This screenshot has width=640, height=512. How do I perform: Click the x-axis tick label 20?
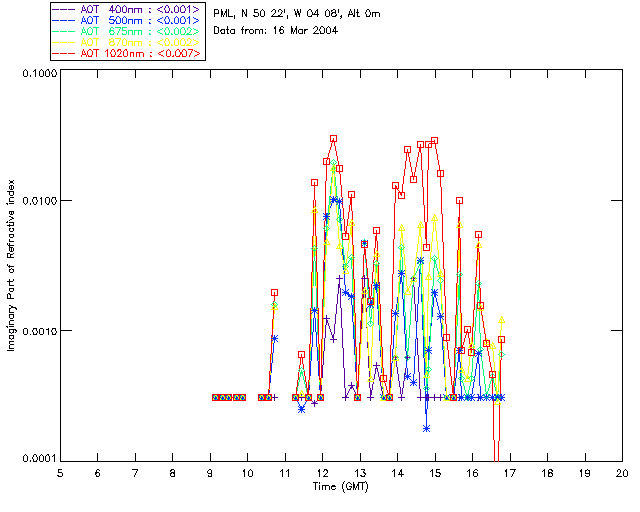pyautogui.click(x=622, y=473)
